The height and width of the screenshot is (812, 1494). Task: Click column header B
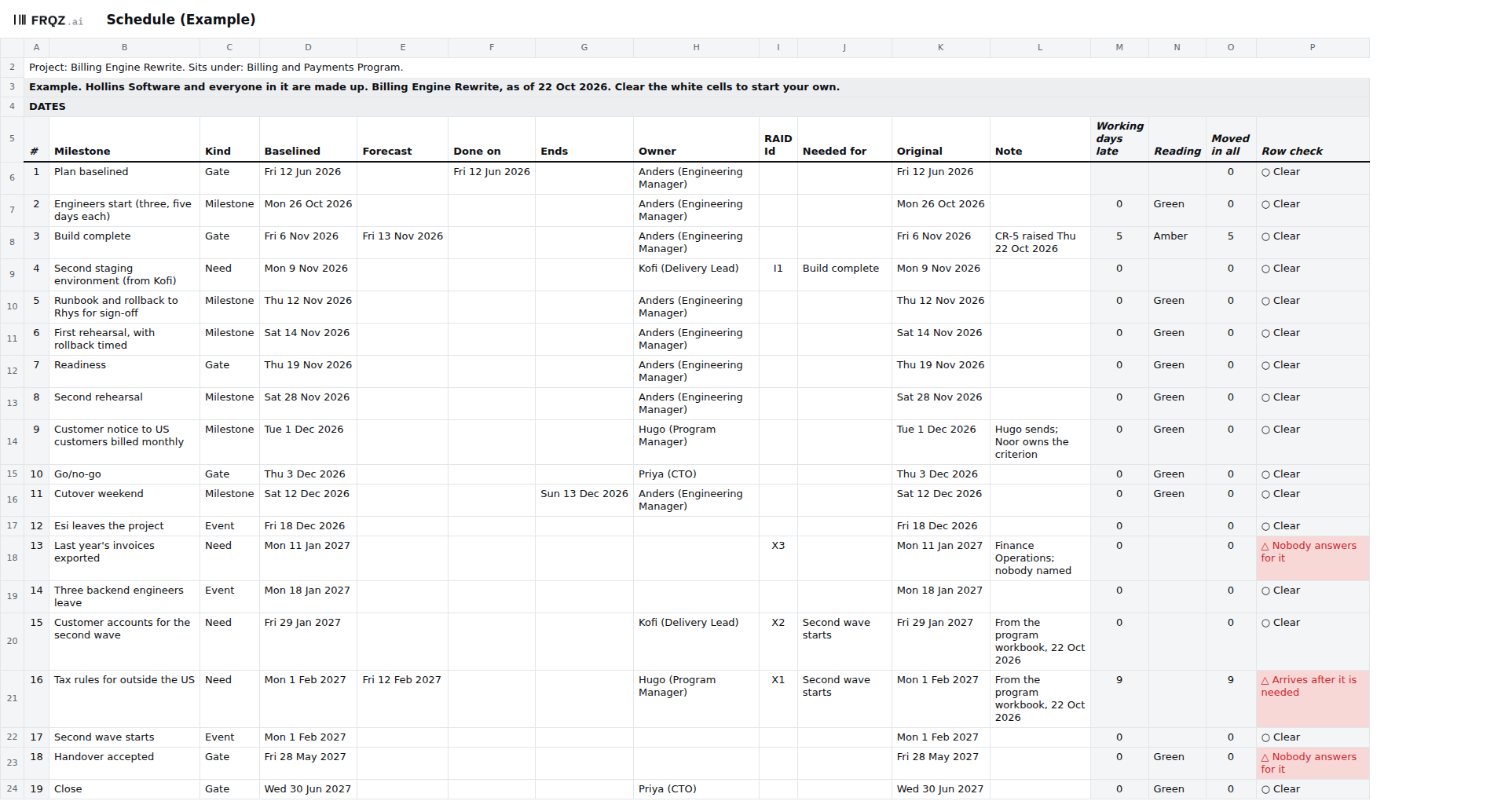(124, 48)
